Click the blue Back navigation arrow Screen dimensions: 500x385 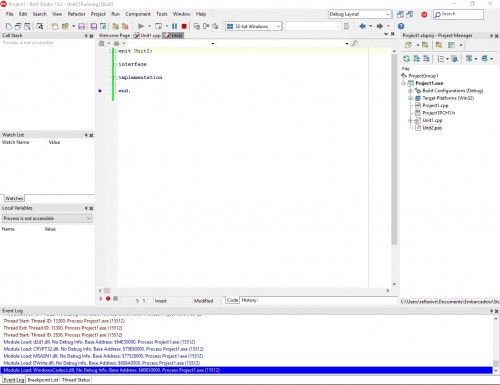point(362,26)
